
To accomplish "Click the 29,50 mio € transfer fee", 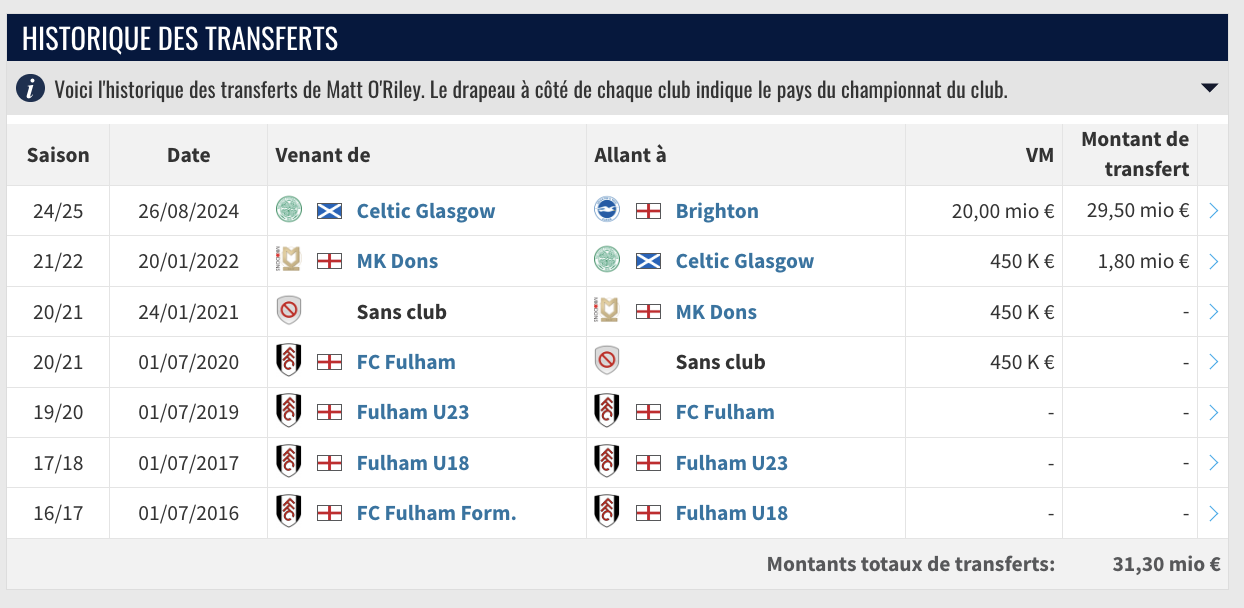I will (x=1137, y=211).
